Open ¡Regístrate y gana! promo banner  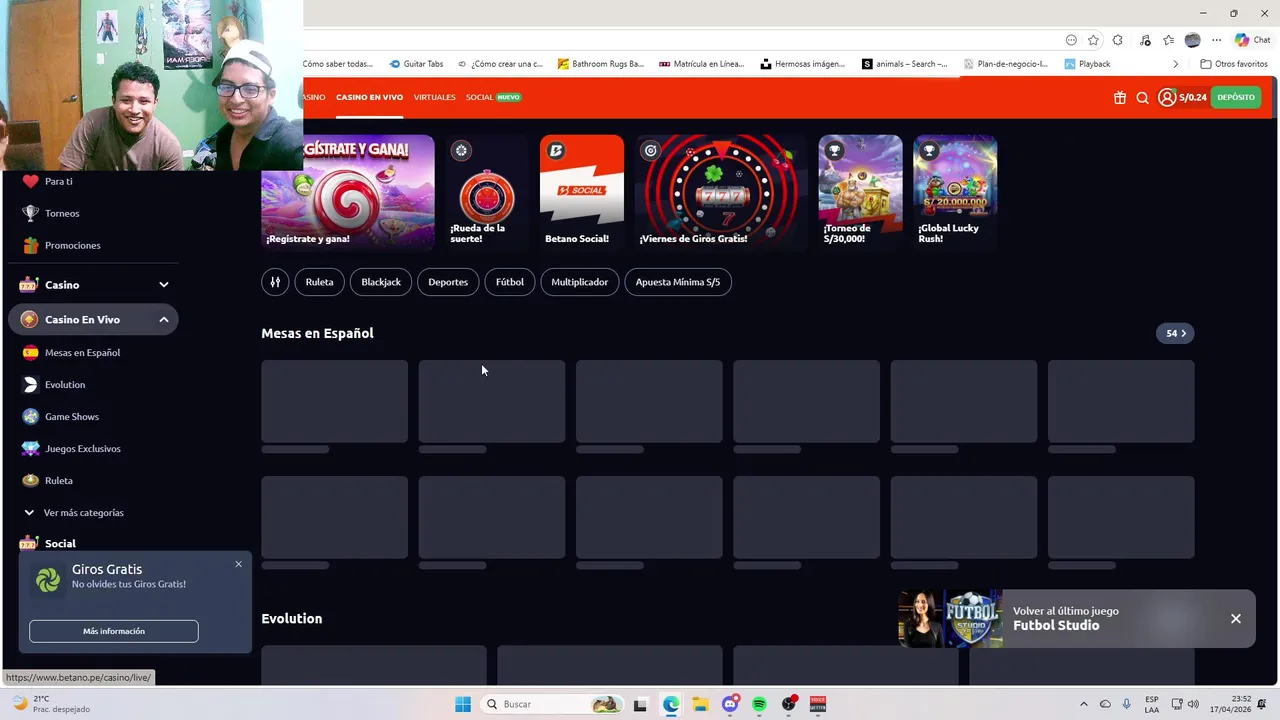(x=348, y=192)
